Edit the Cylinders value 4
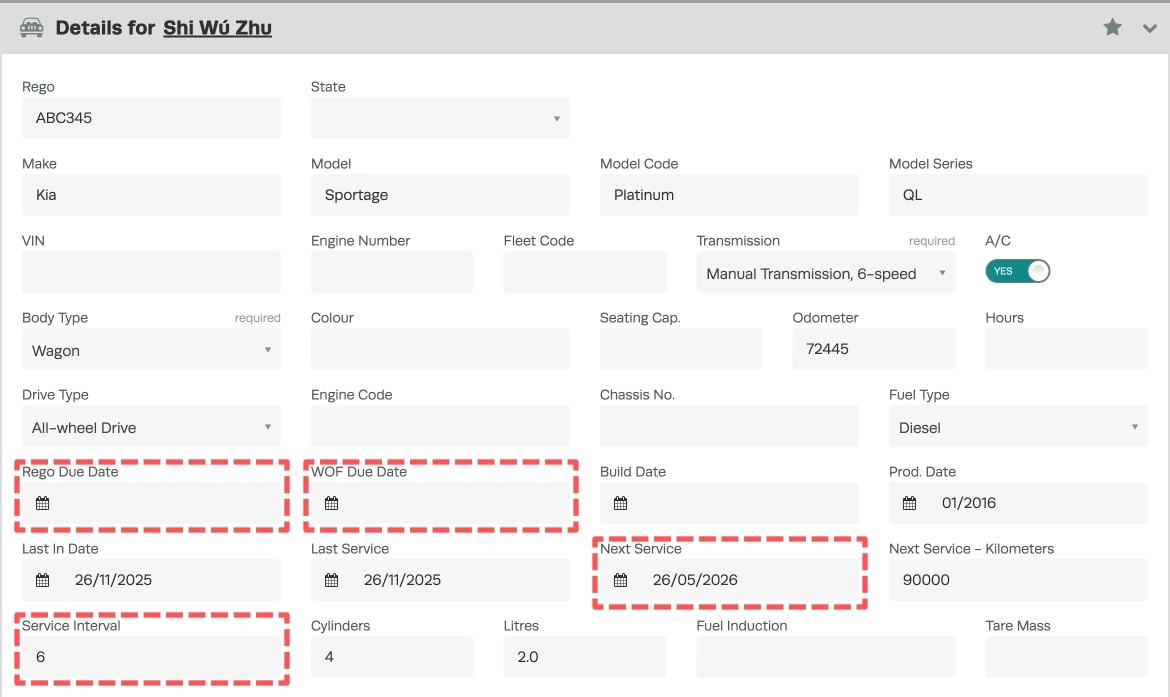The image size is (1170, 697). pyautogui.click(x=392, y=657)
